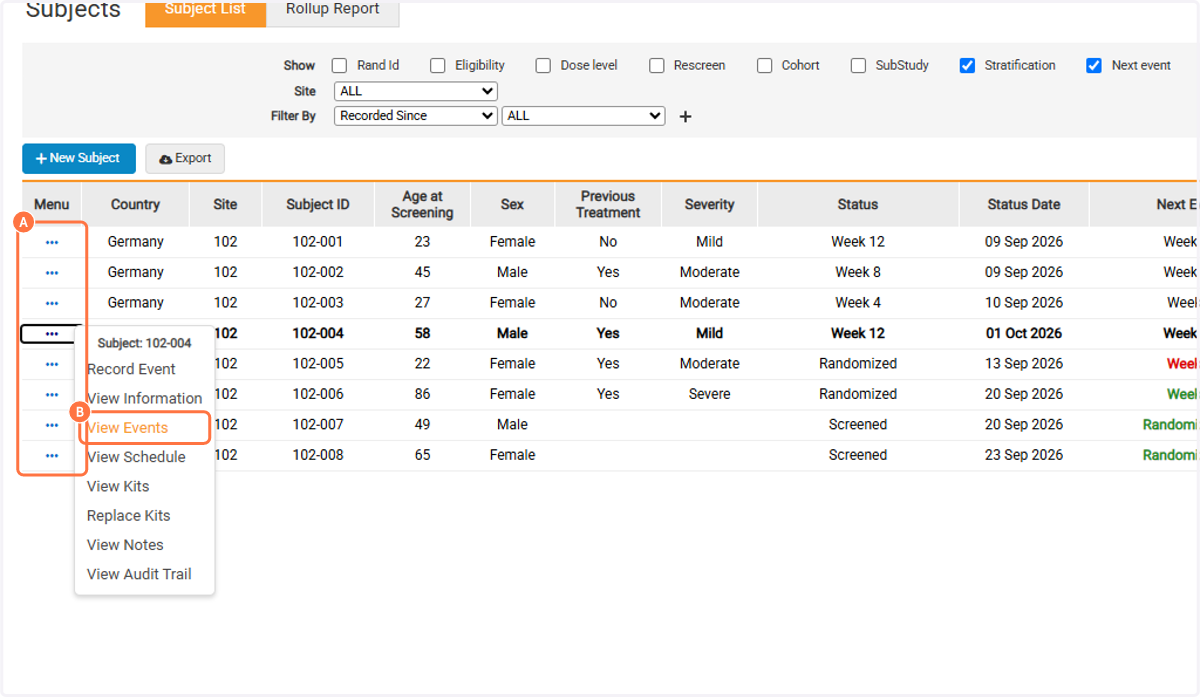This screenshot has width=1200, height=697.
Task: Click the Subject ID cell 102-003
Action: coord(318,303)
